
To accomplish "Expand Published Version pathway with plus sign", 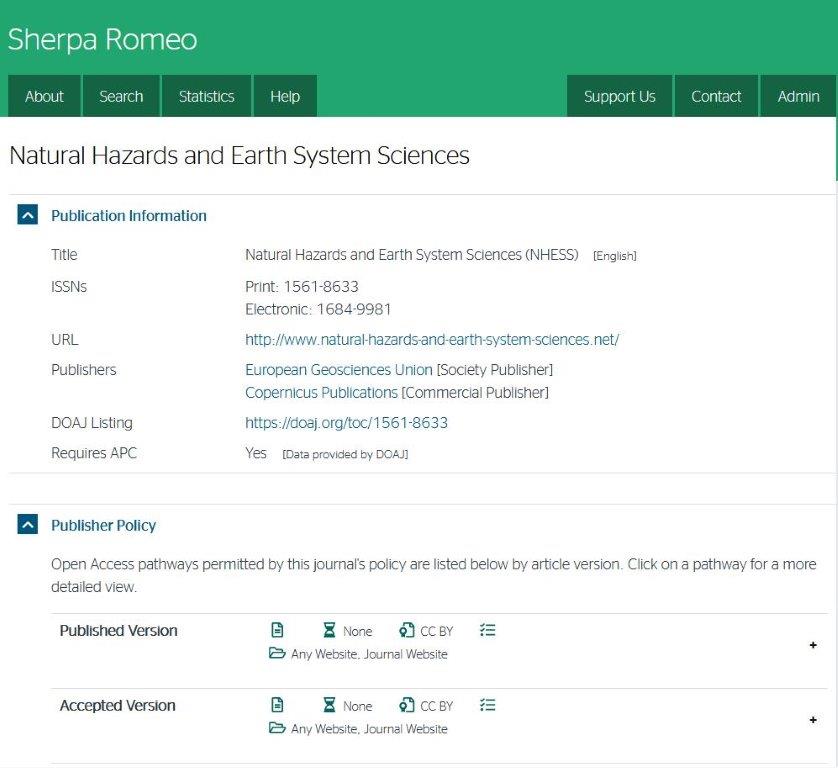I will (812, 645).
